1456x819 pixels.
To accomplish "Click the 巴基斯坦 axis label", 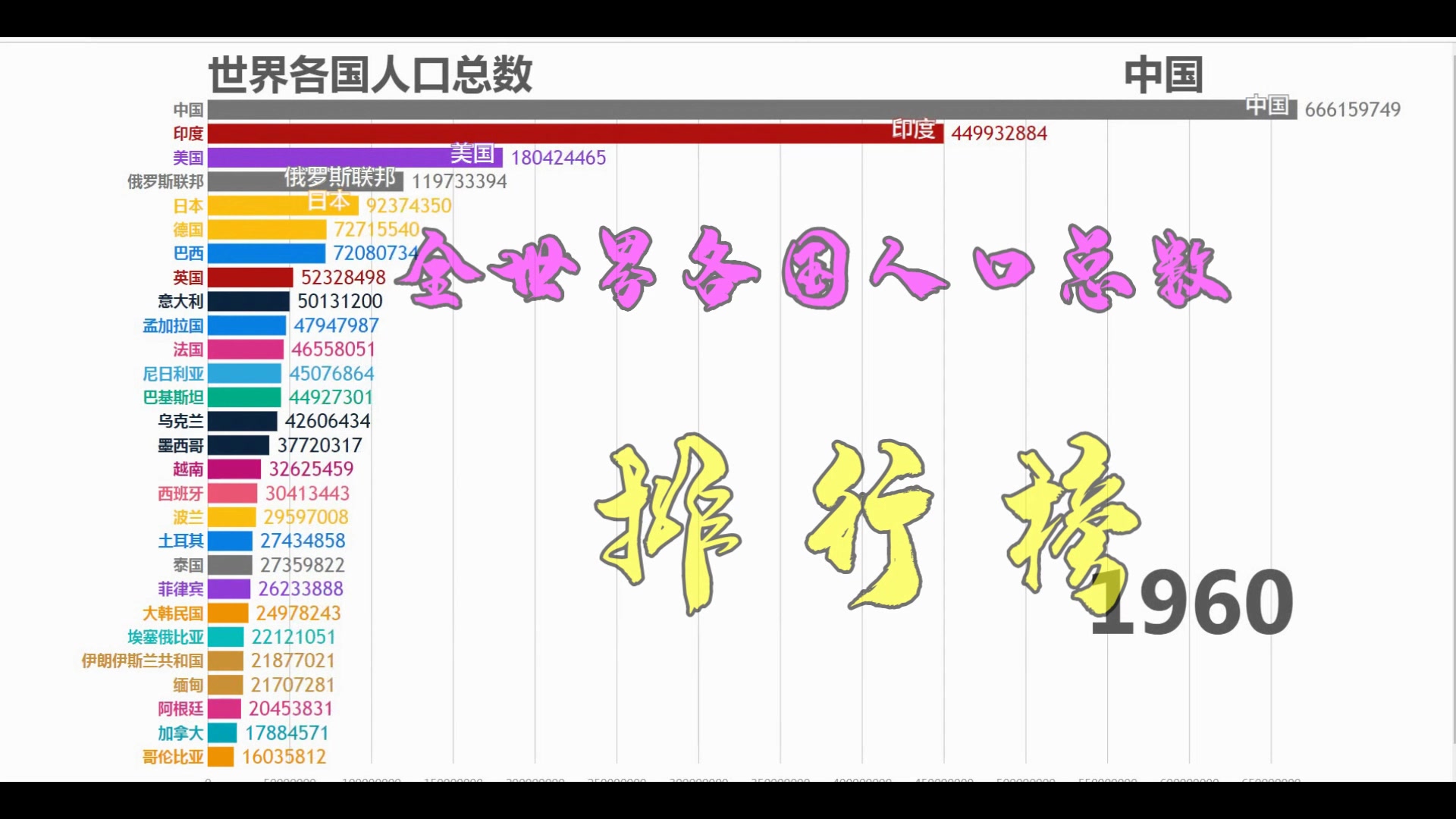I will 173,397.
